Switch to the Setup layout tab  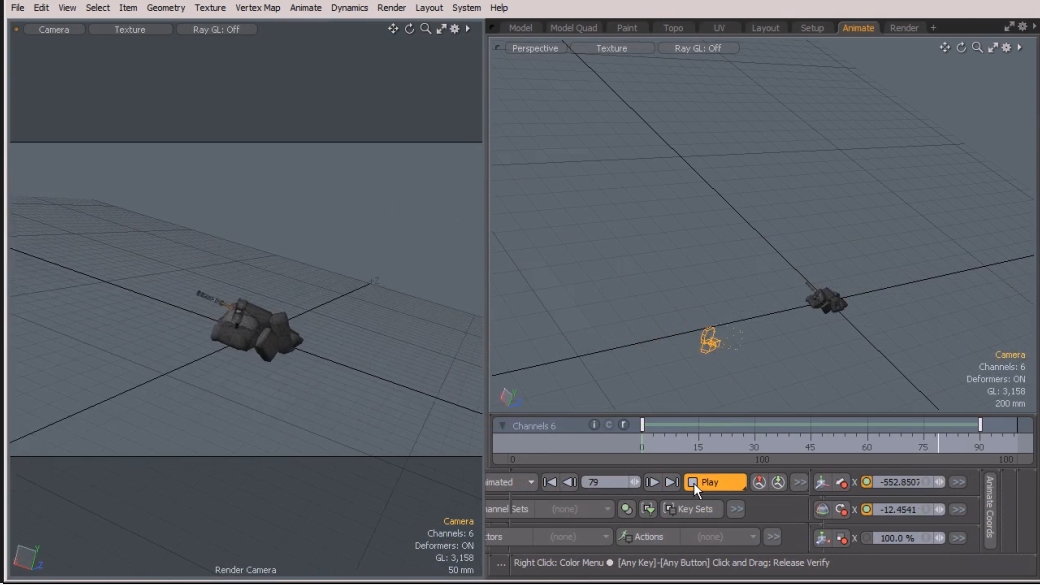tap(812, 28)
